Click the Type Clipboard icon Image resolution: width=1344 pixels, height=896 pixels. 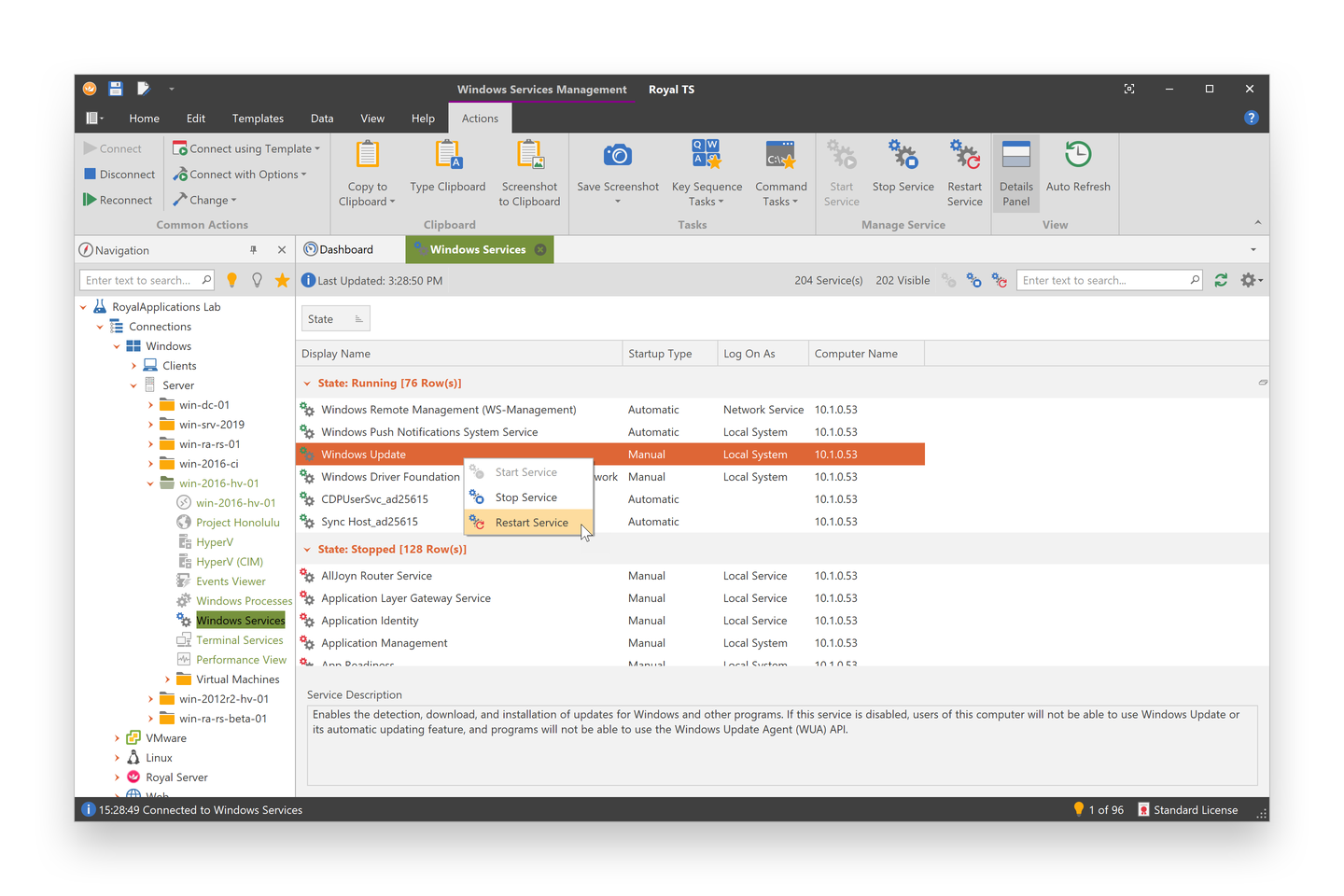click(448, 156)
